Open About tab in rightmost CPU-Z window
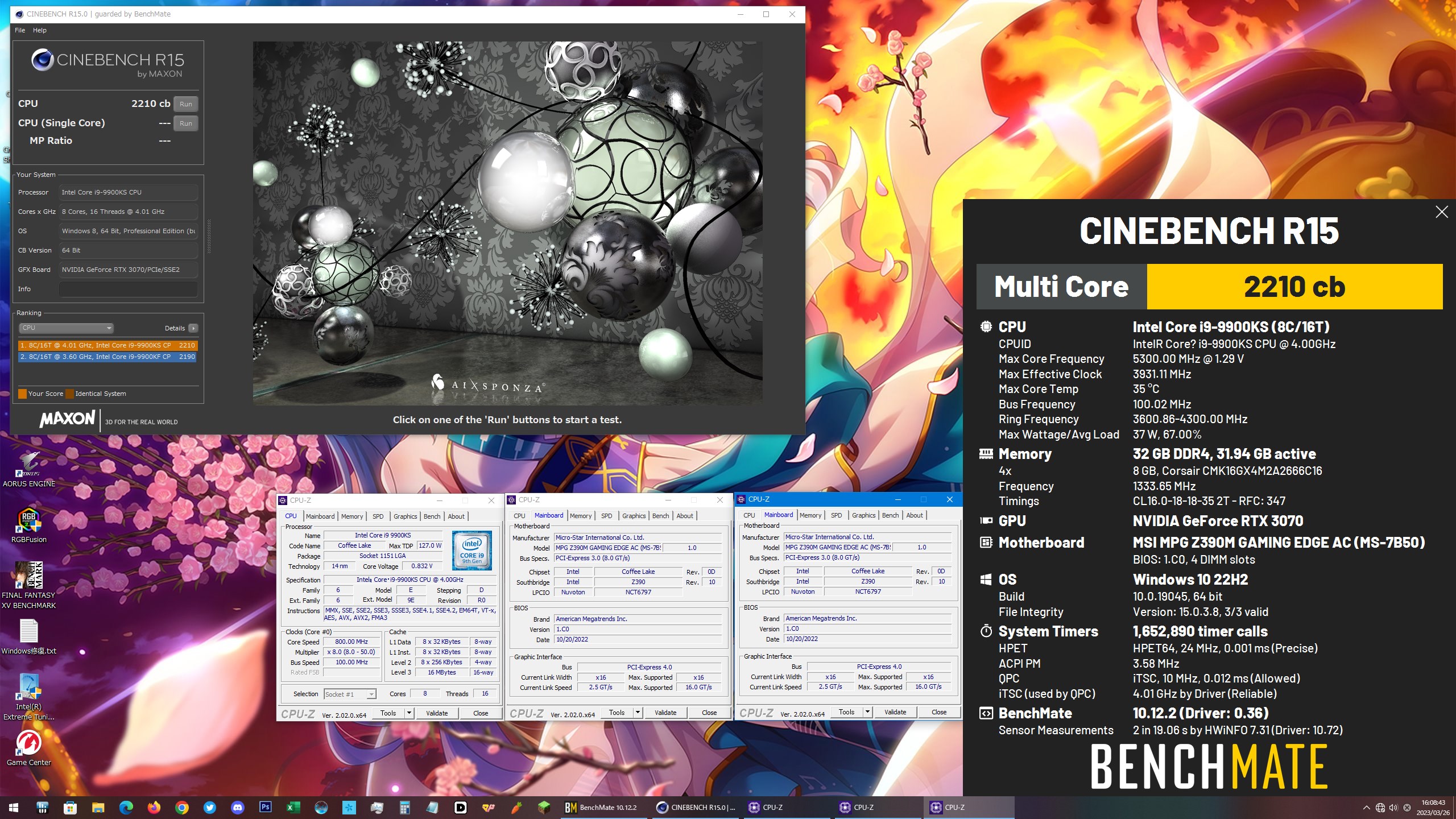 (x=915, y=515)
